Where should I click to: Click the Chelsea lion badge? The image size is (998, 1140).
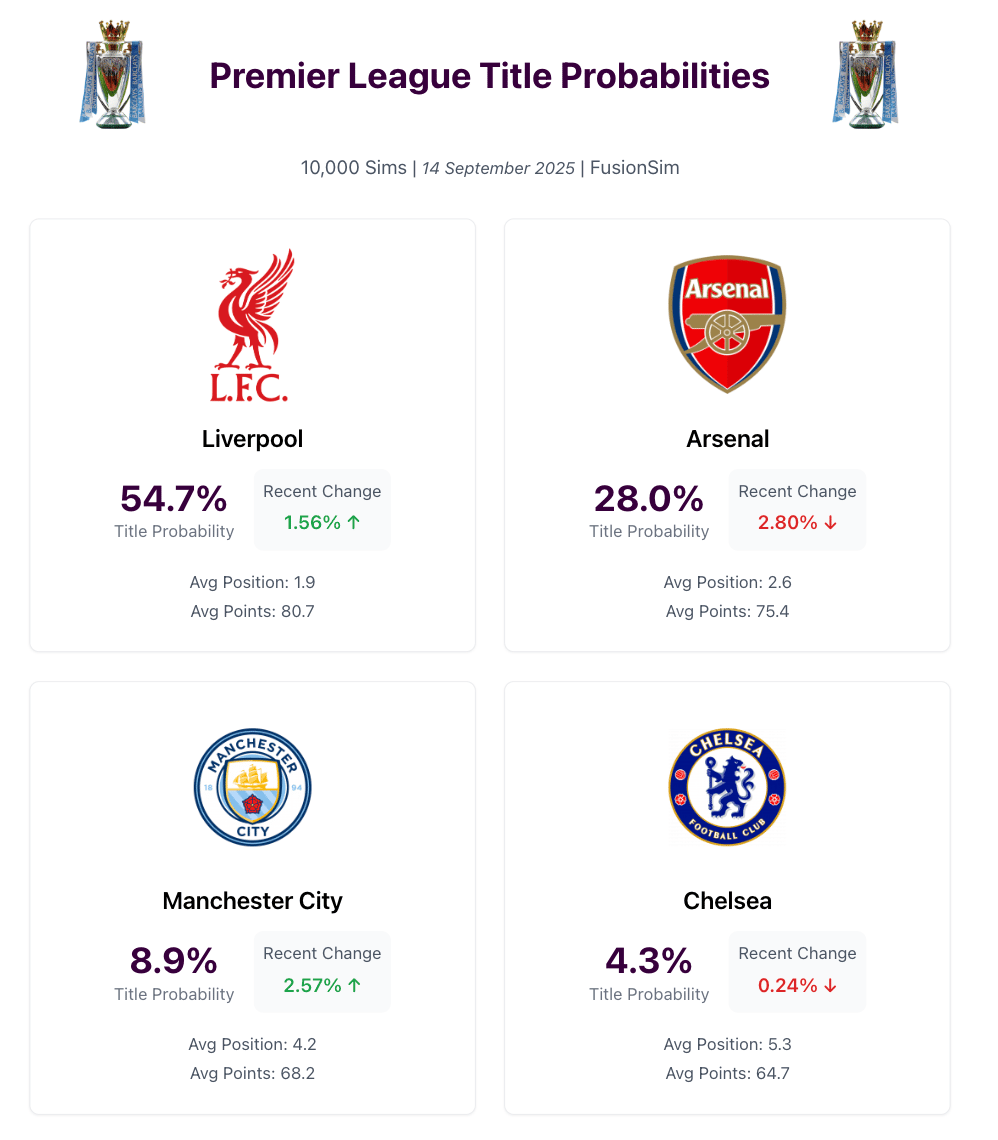727,787
